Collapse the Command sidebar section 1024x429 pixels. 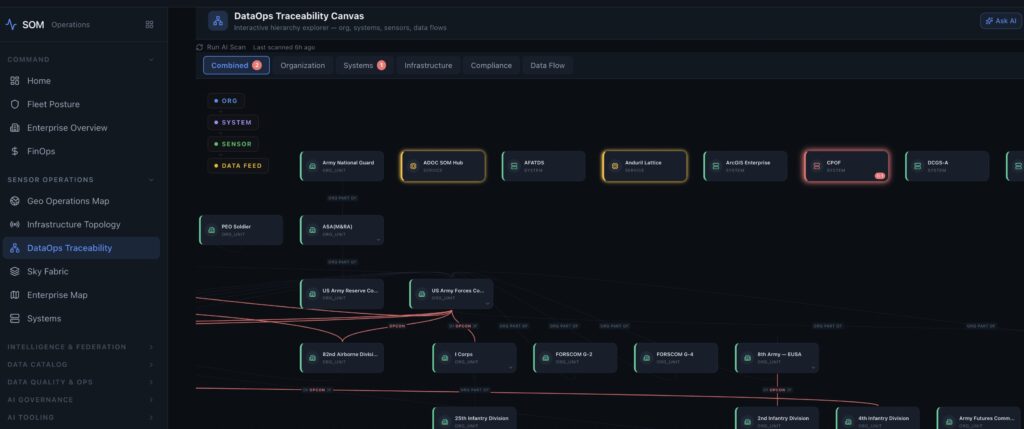coord(151,59)
